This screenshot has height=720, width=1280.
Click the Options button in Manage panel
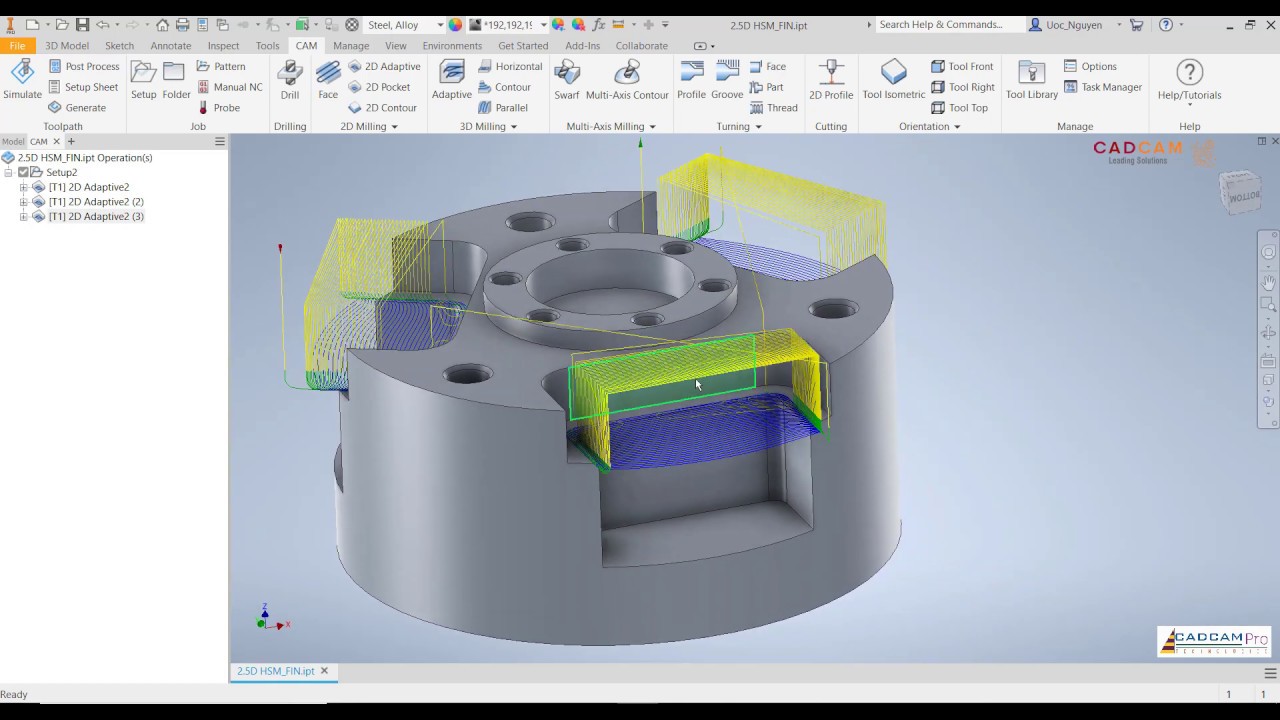(1090, 66)
